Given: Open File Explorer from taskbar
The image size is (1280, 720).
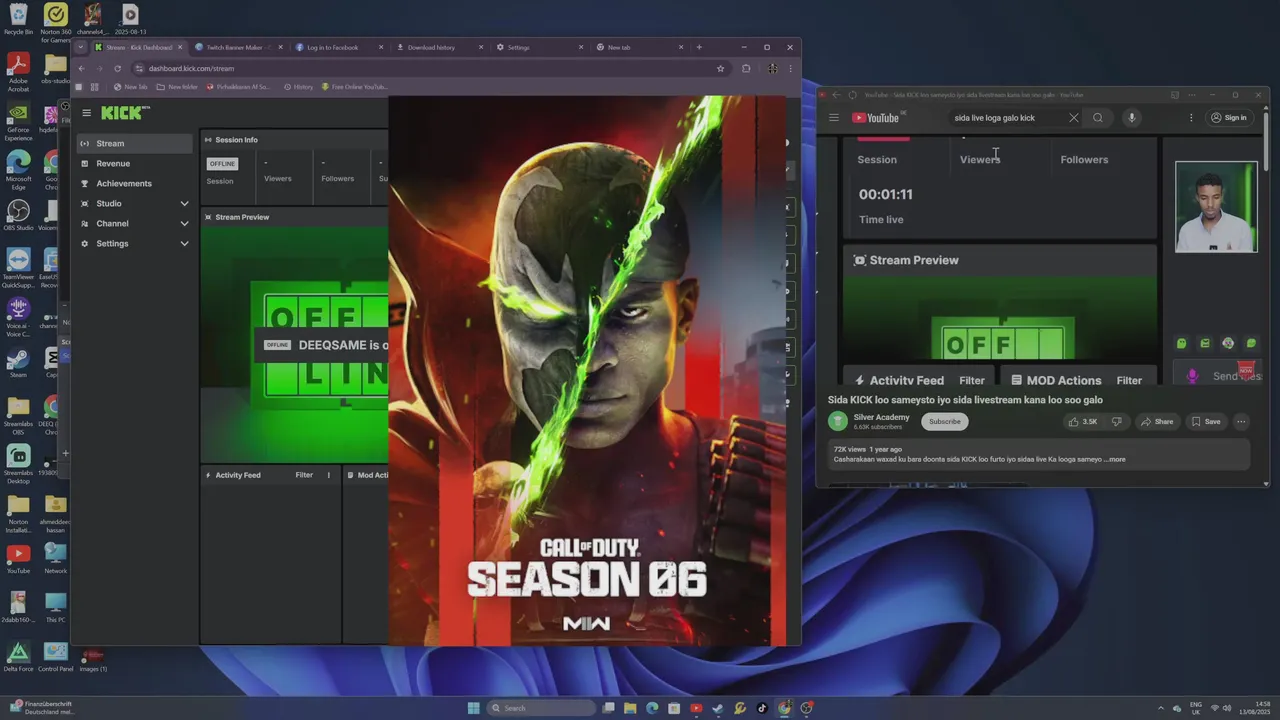Looking at the screenshot, I should tap(630, 708).
